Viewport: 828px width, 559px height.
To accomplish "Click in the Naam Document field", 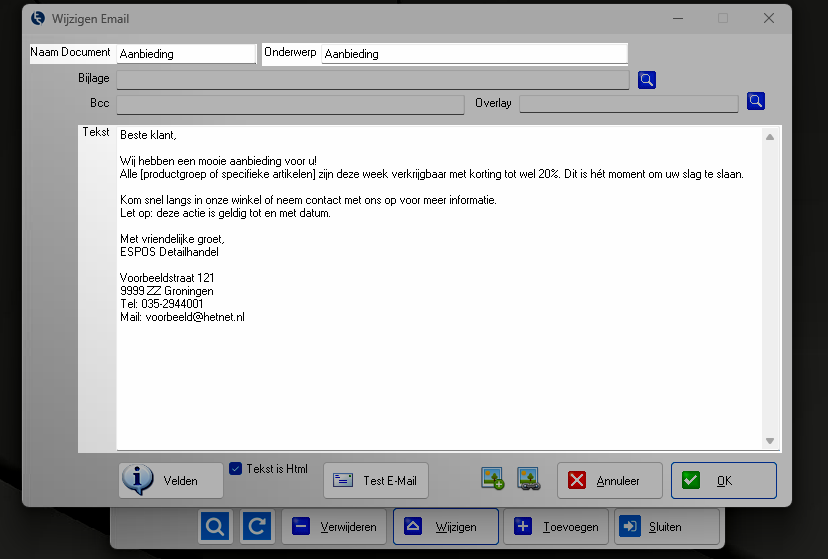I will pos(186,54).
